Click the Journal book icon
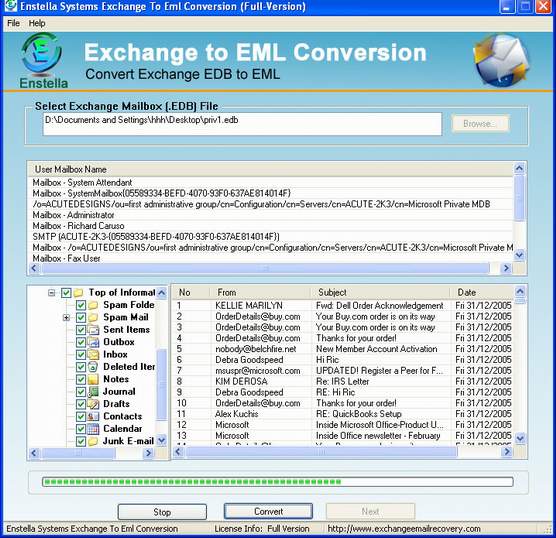556x538 pixels. click(93, 392)
